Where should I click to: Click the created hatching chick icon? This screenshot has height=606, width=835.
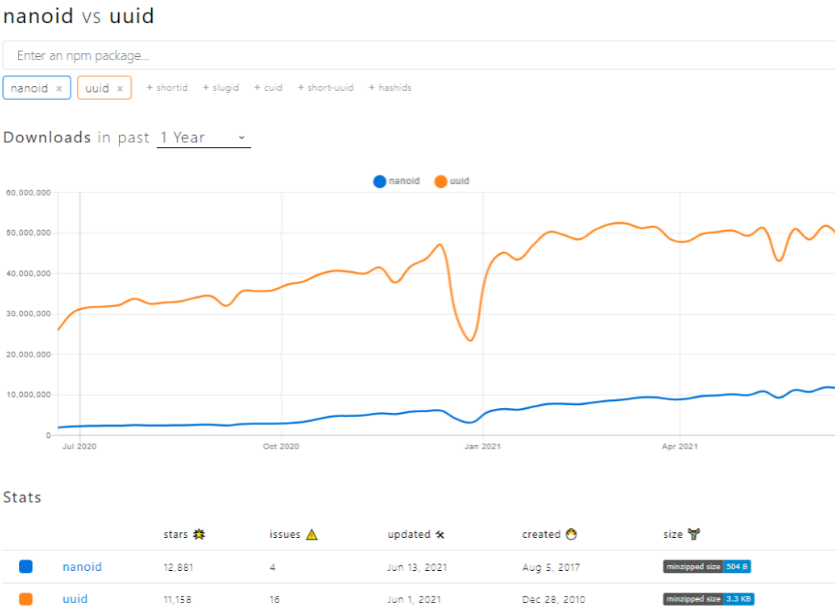coord(571,534)
